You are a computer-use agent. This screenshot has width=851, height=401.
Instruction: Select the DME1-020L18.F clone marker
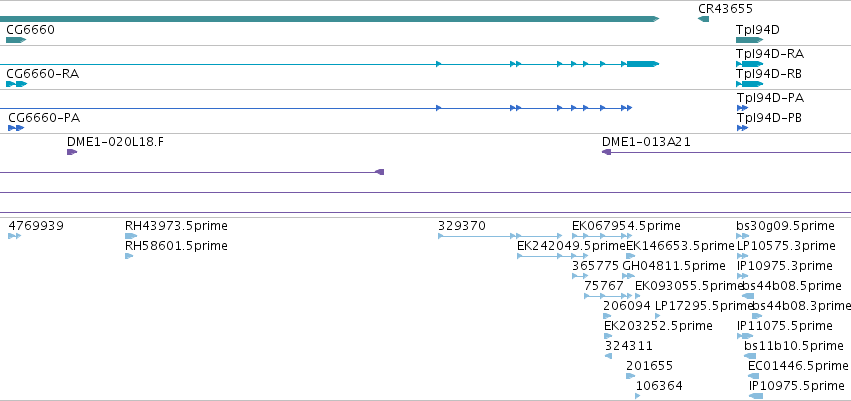point(72,152)
